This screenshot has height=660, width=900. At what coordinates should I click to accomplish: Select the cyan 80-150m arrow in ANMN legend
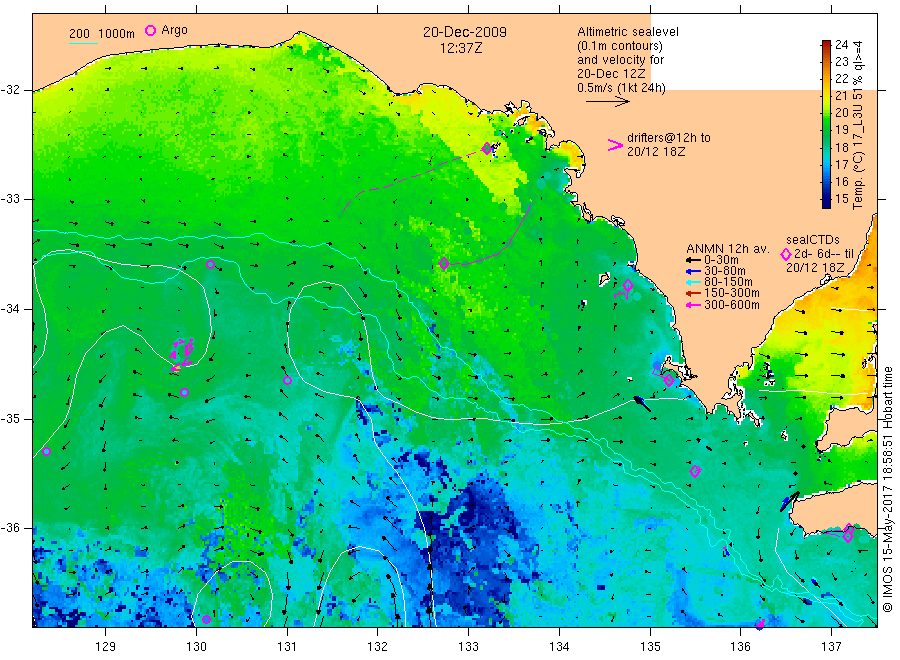click(693, 282)
